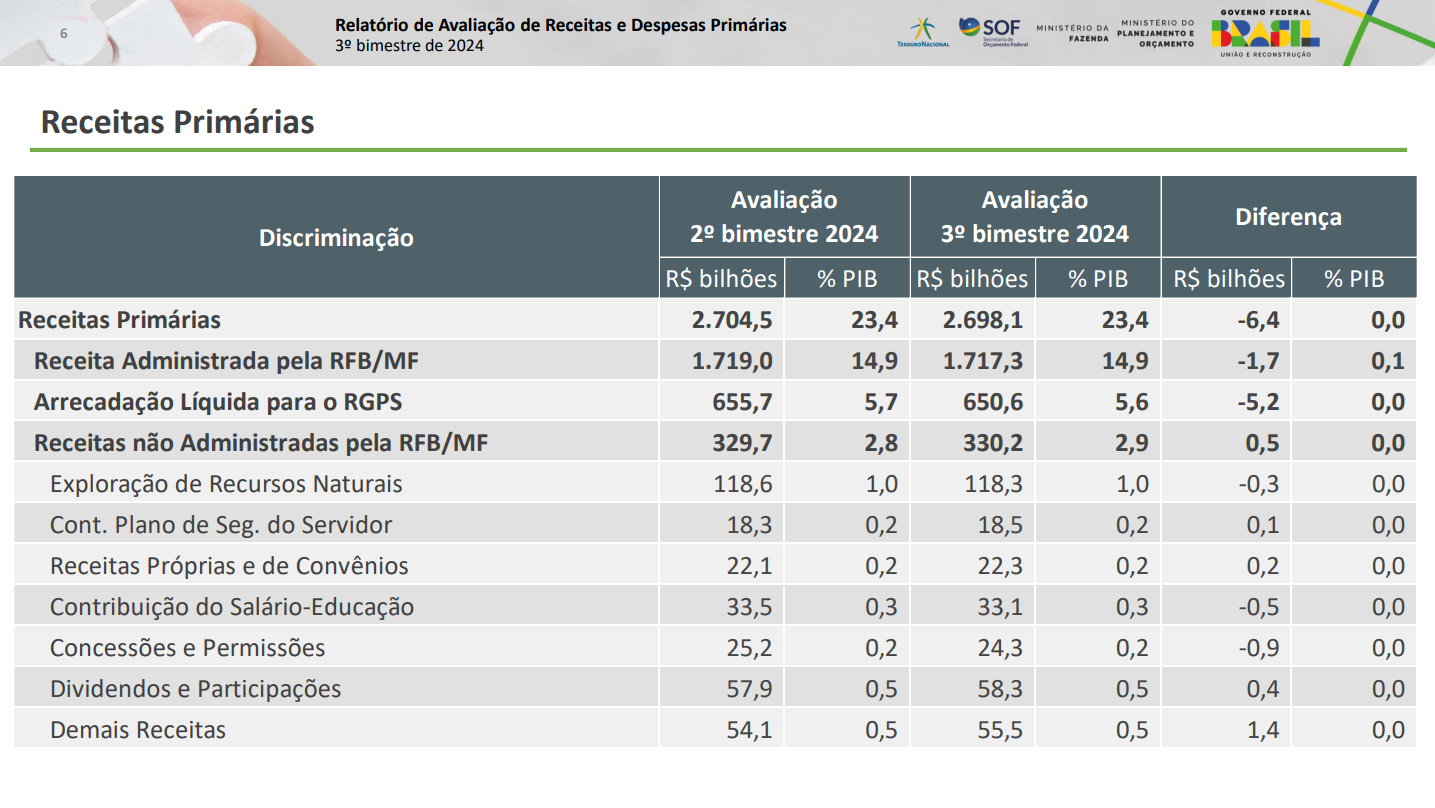Select the 'Avaliação 3º bimestre 2024' header
Viewport: 1435px width, 808px height.
(1035, 217)
